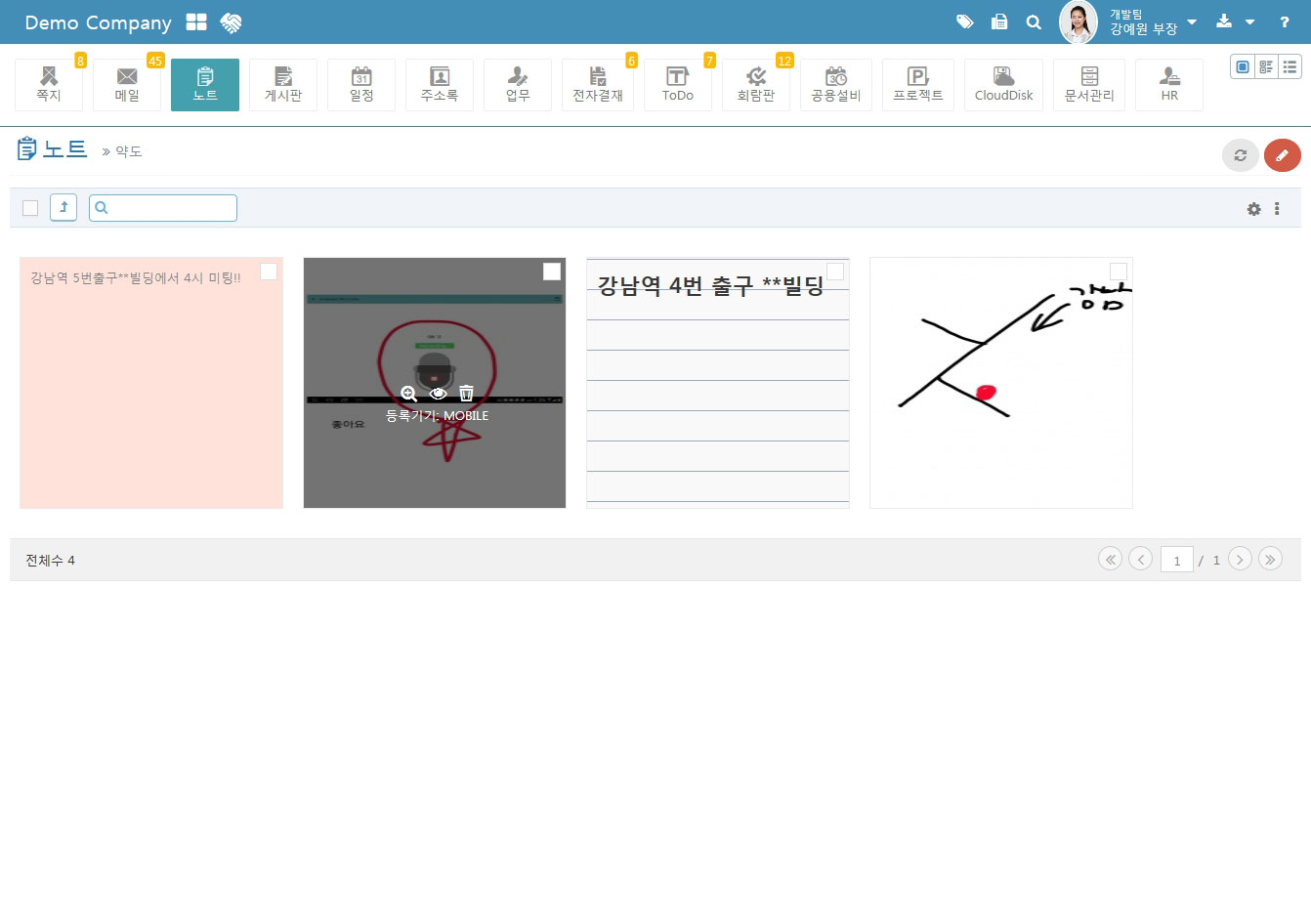Select the 노트 notes module
Image resolution: width=1311 pixels, height=924 pixels.
coord(205,85)
